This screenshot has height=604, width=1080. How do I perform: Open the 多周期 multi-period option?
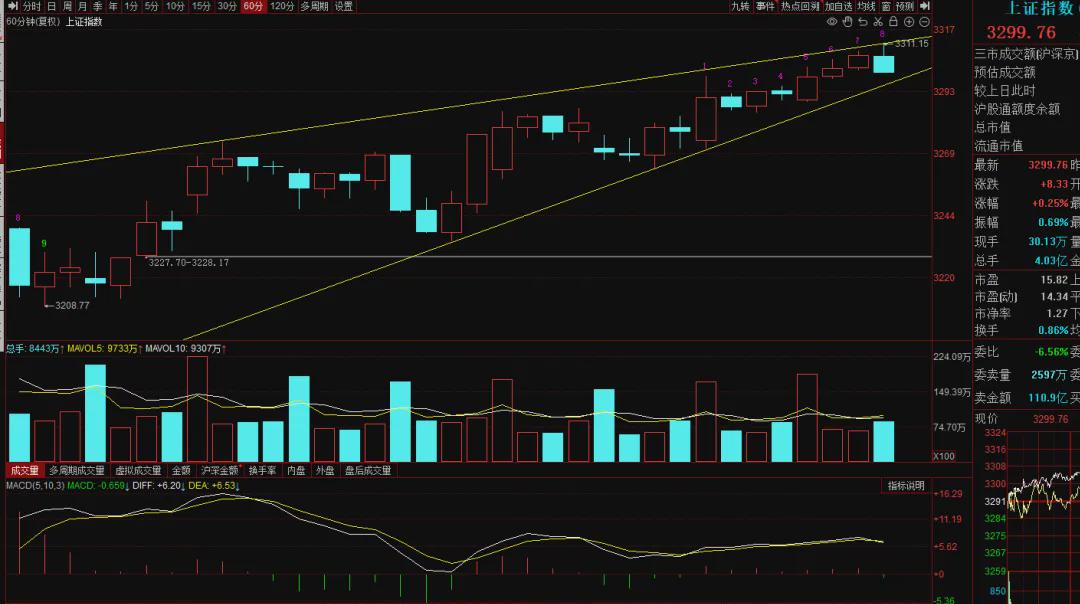[314, 6]
